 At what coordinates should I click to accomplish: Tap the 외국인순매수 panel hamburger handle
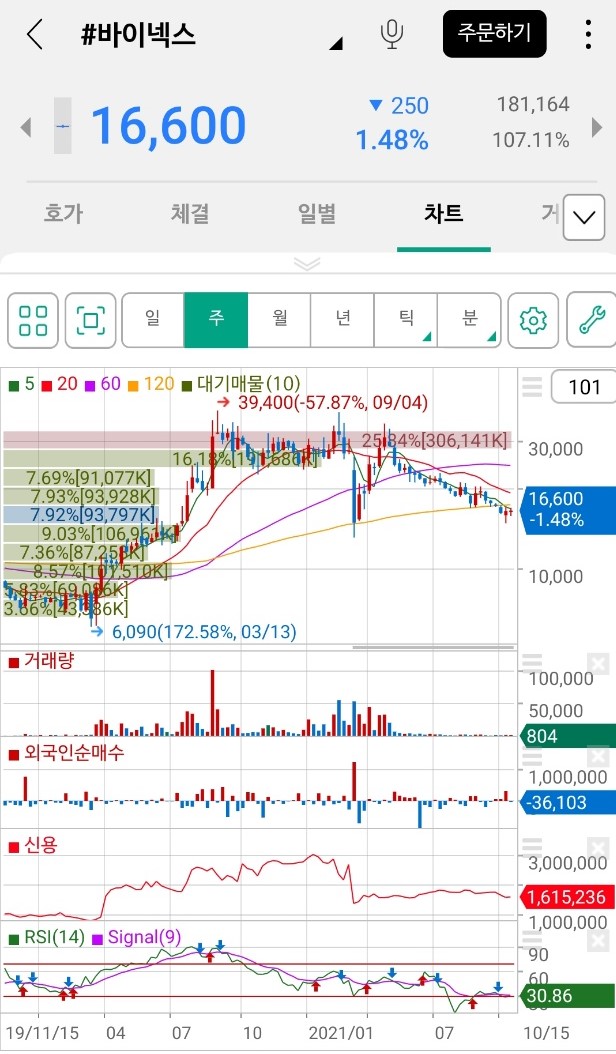532,756
